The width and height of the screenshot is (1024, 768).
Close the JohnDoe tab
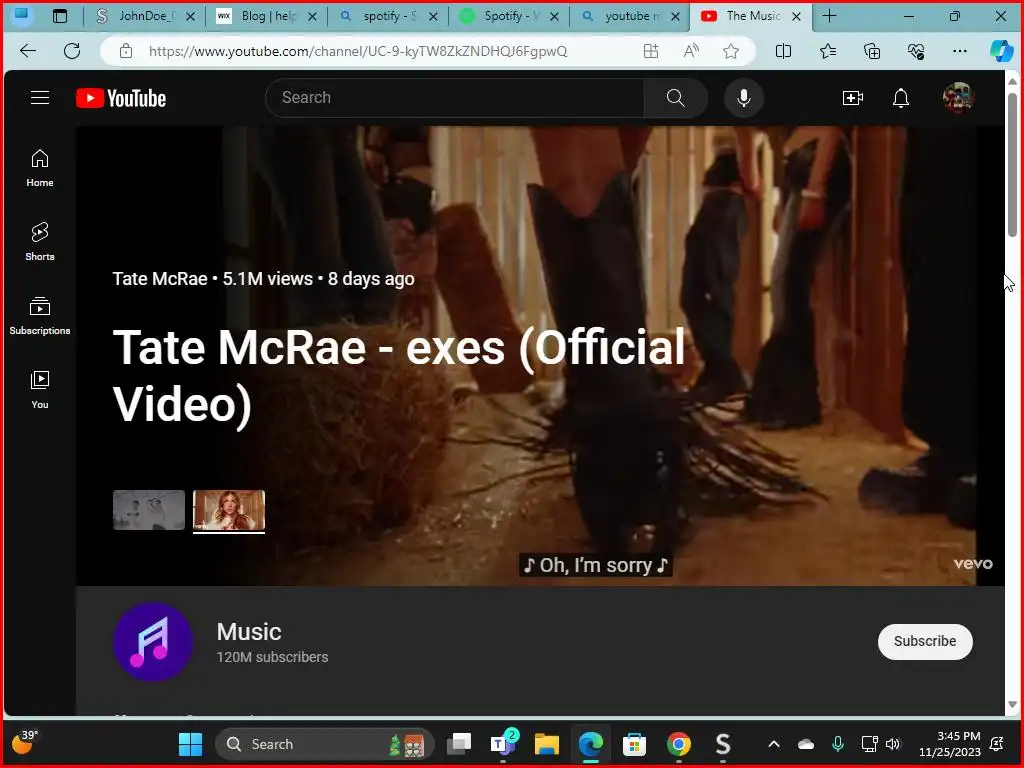[x=190, y=16]
